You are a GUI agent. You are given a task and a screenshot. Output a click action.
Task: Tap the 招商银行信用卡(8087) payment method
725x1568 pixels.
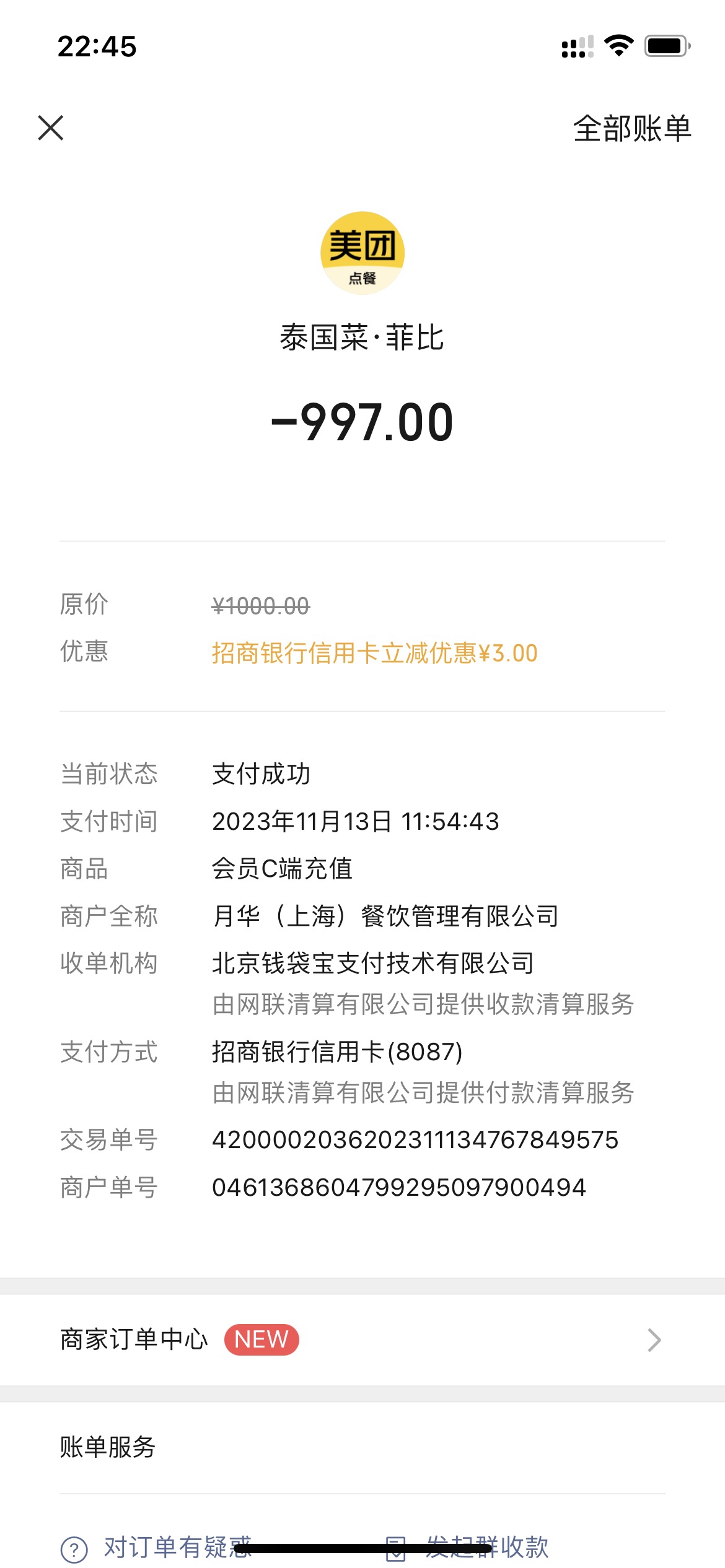(x=337, y=1052)
